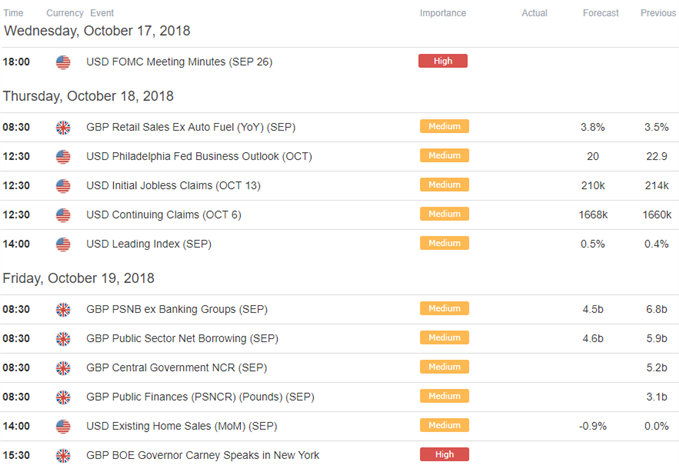Click the Medium badge for Public Finances (PSNCR)

[444, 396]
